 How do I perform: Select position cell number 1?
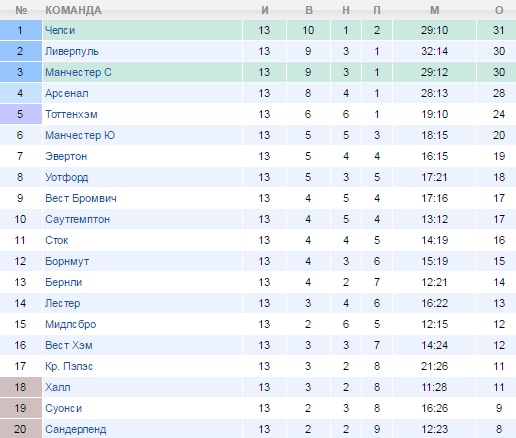[x=21, y=30]
